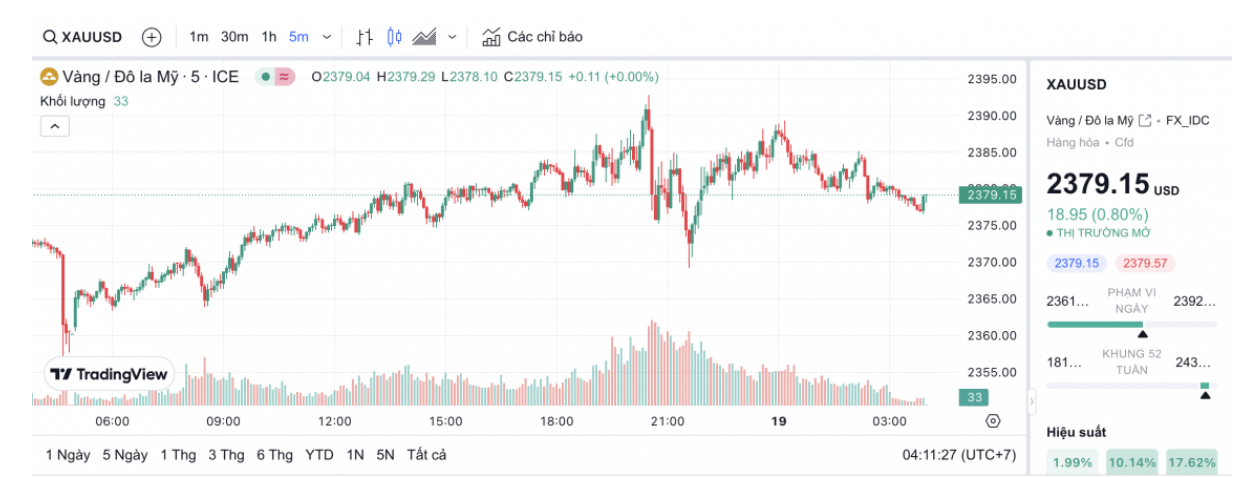Screen dimensions: 1238x477
Task: Toggle the market open status indicator
Action: 265,76
